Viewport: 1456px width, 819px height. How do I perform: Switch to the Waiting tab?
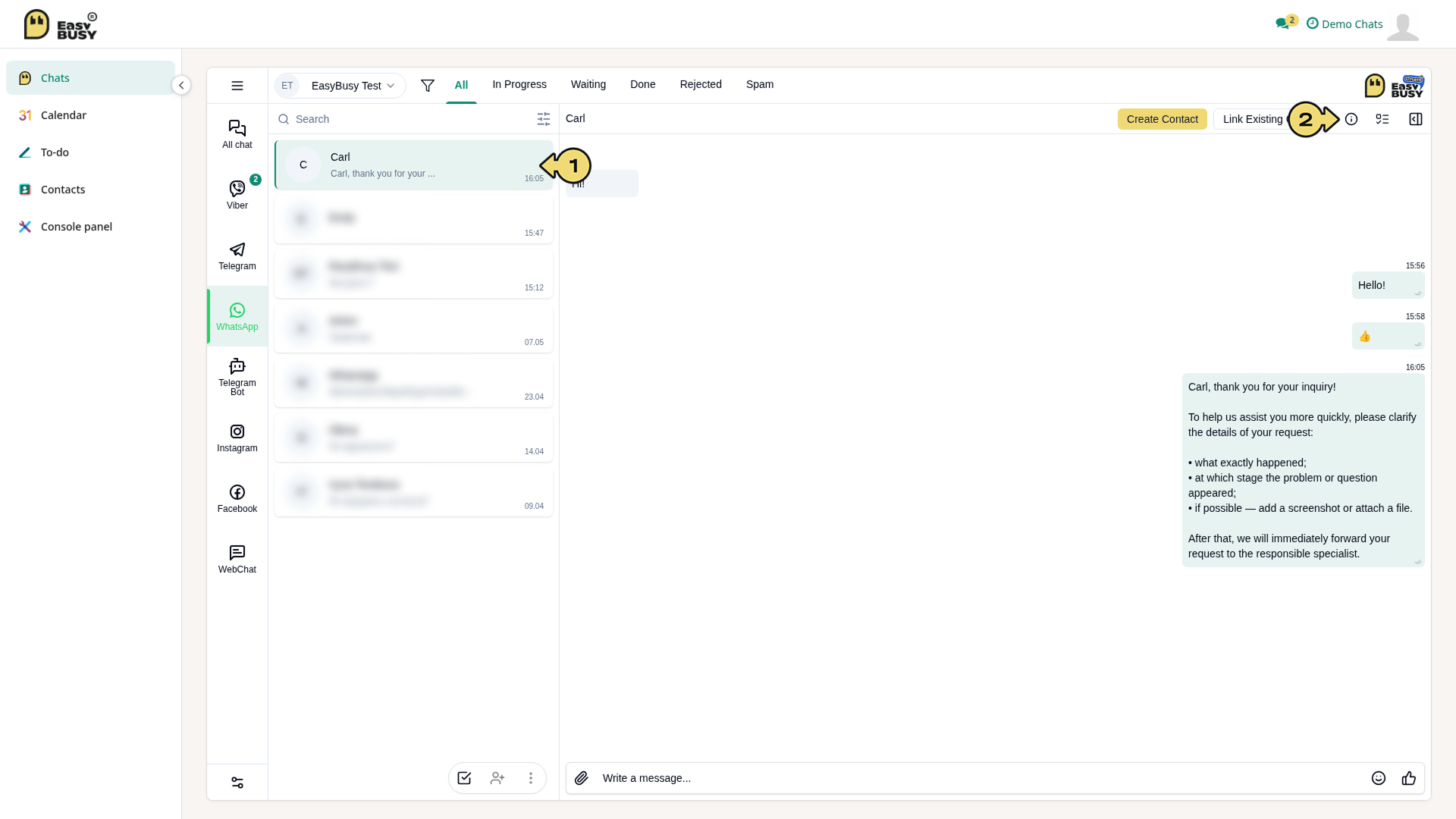click(588, 84)
